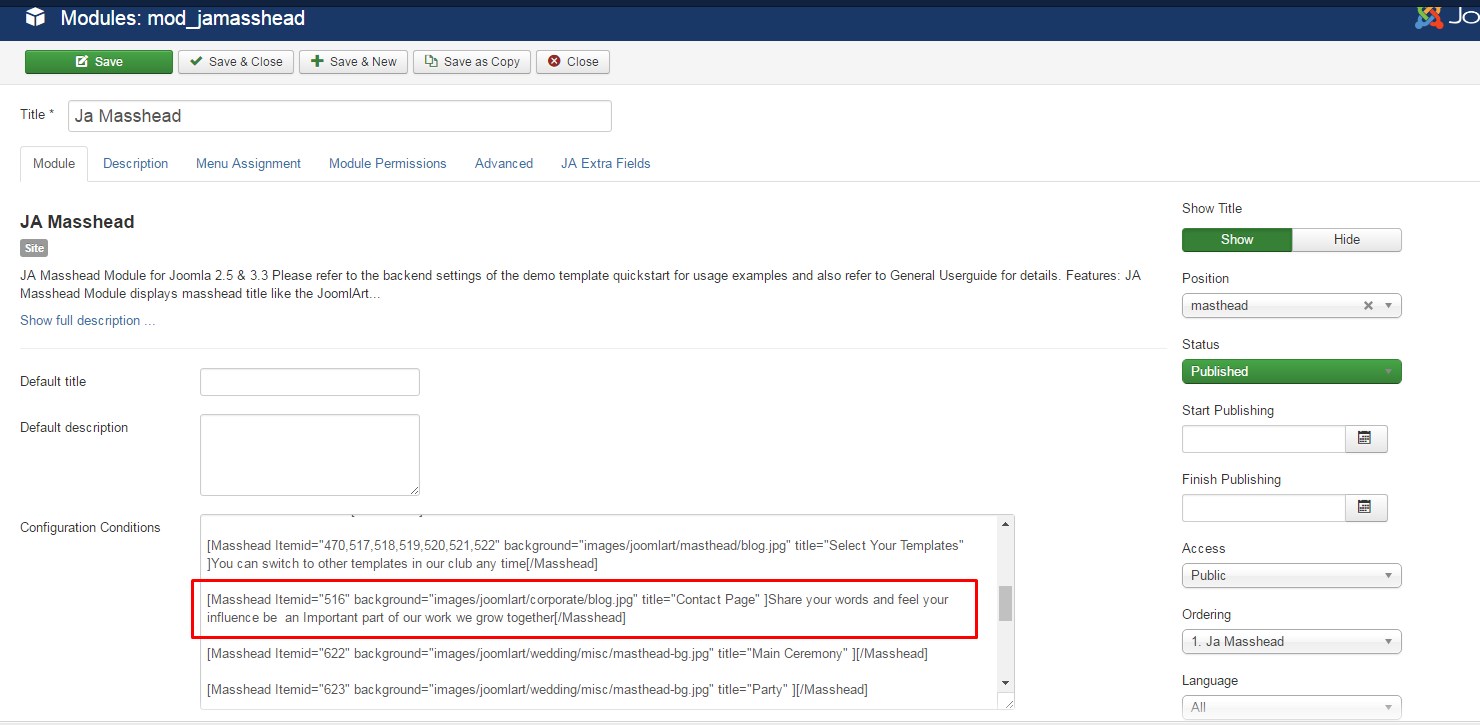Click the Default description resize handle
Viewport: 1480px width, 725px height.
pyautogui.click(x=414, y=490)
